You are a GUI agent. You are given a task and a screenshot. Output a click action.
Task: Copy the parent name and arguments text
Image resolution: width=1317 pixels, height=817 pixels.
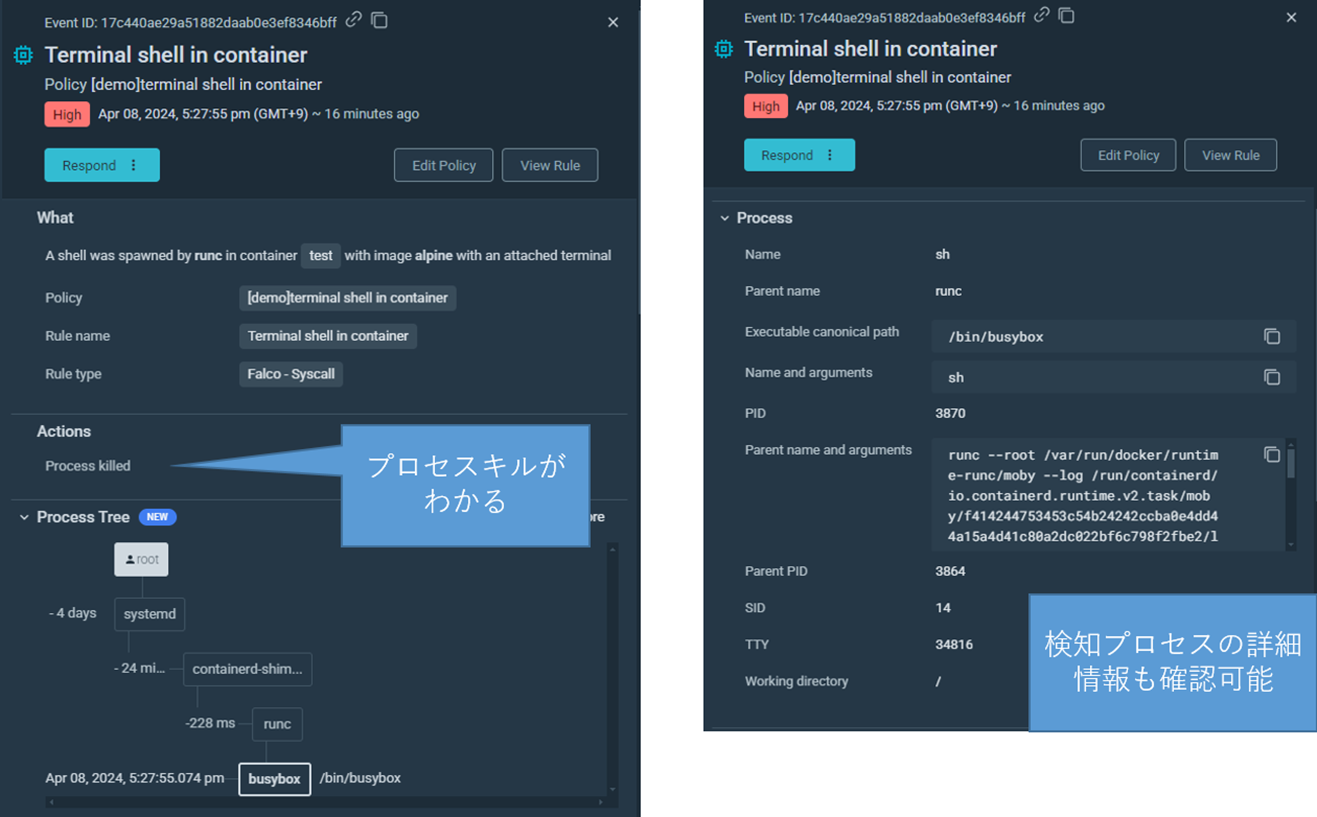pos(1272,454)
